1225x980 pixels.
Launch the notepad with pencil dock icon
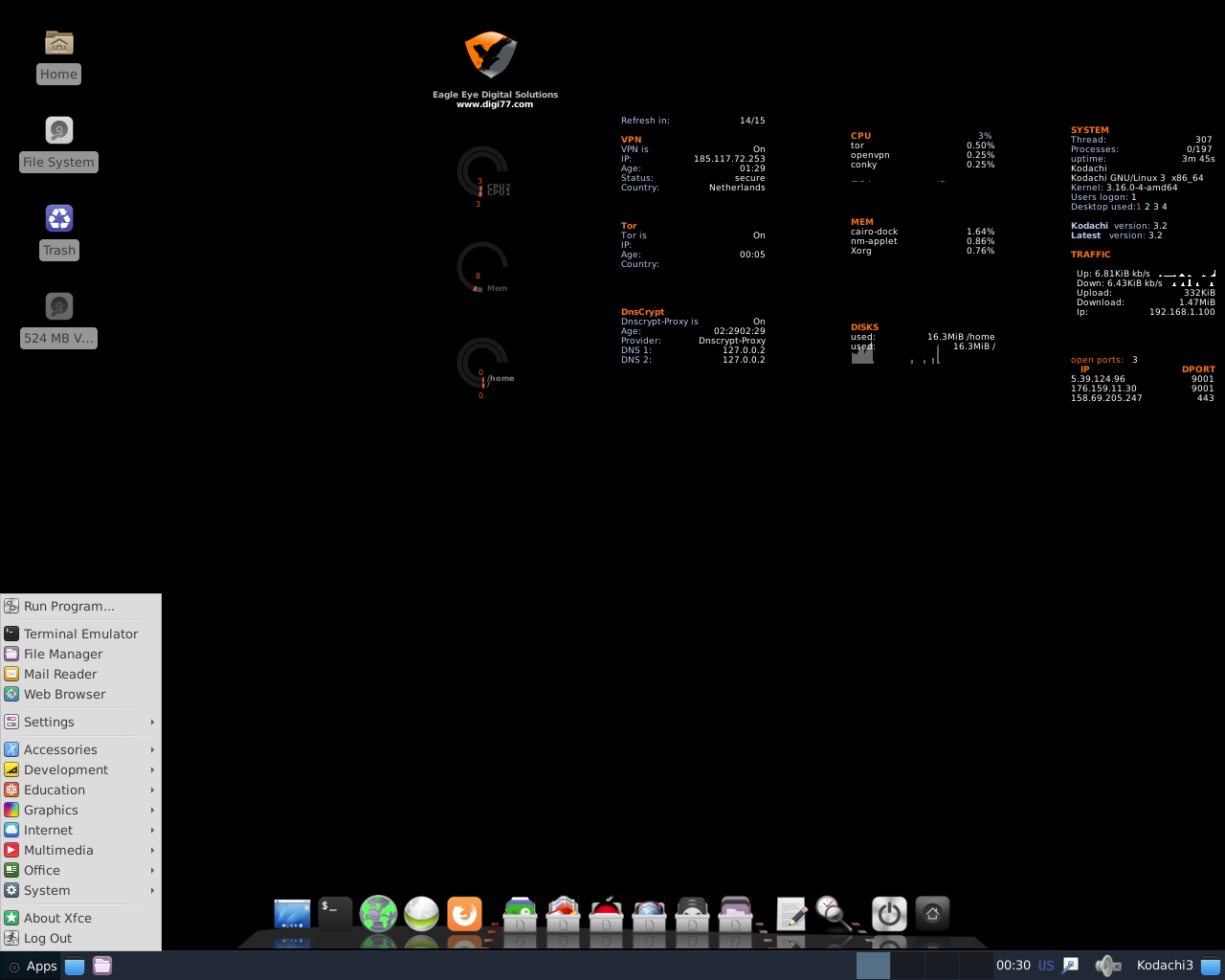(x=791, y=914)
